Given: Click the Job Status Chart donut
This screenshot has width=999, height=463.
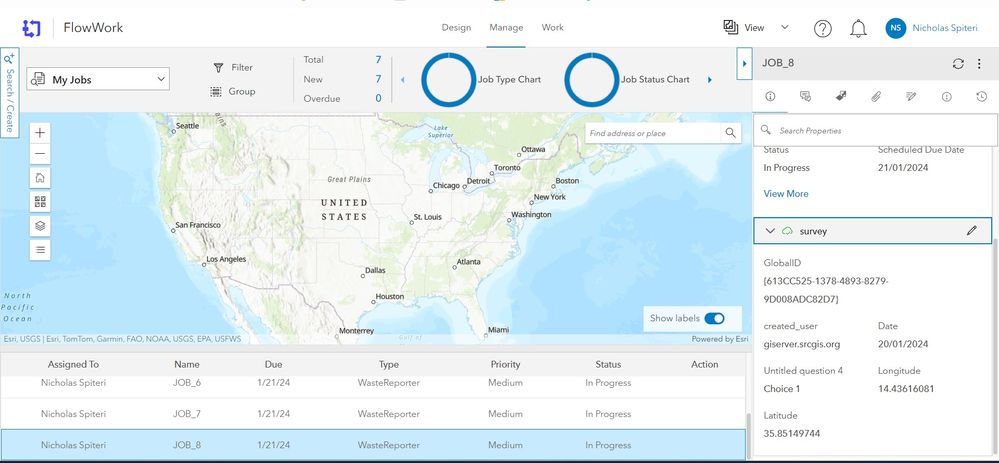Looking at the screenshot, I should click(592, 80).
